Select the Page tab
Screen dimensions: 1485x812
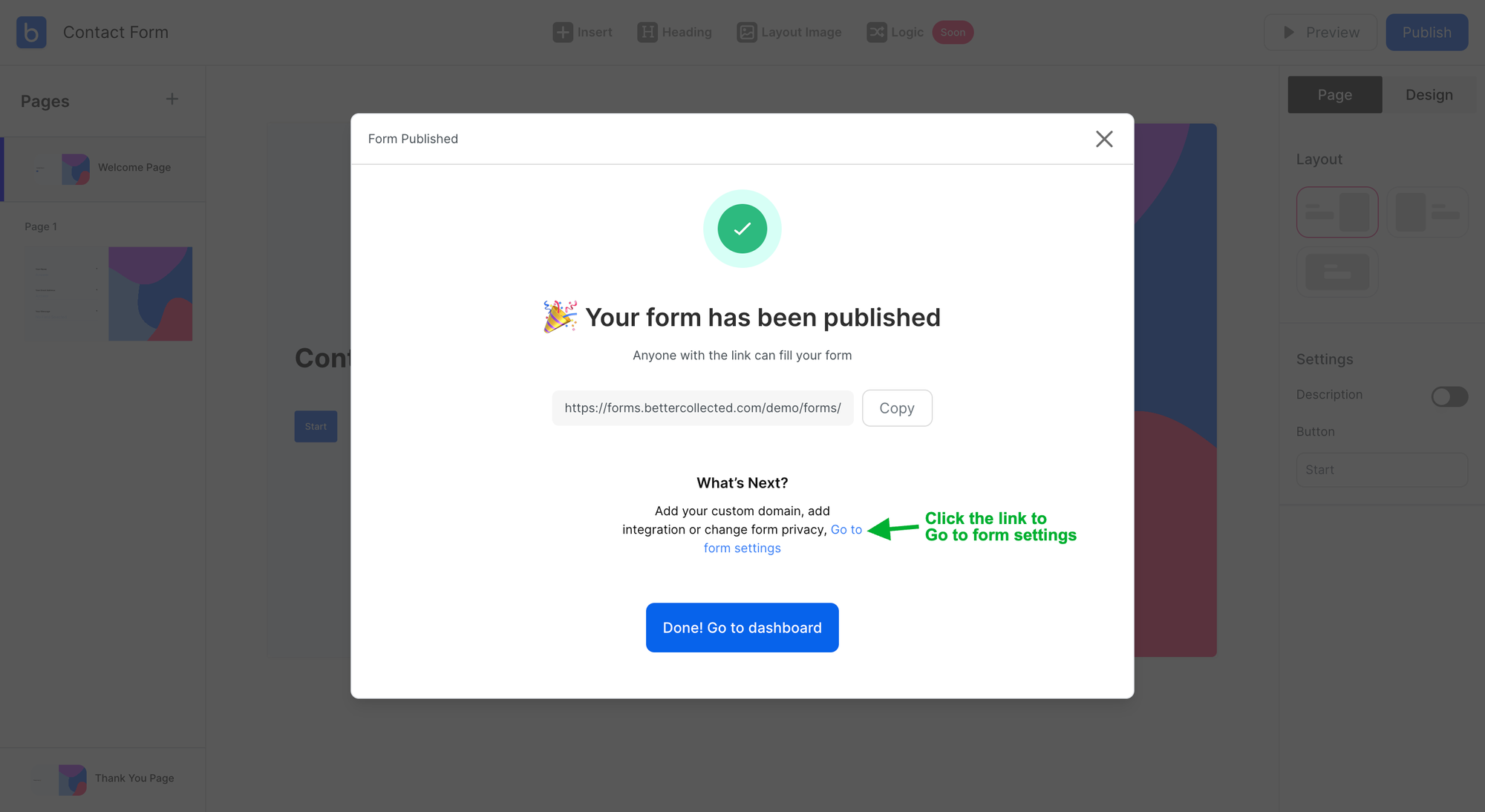(x=1334, y=94)
